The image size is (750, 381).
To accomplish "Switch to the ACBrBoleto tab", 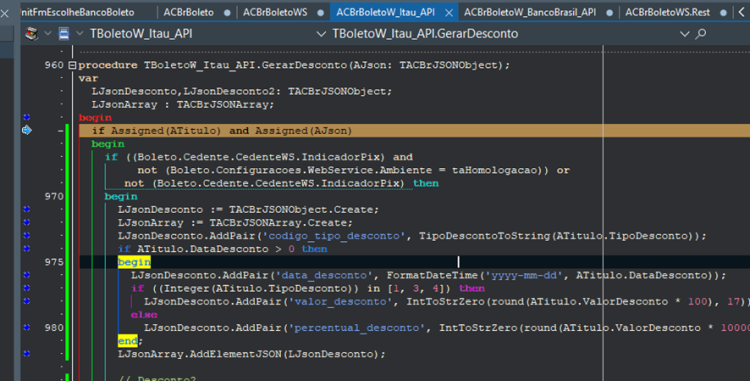I will [188, 12].
